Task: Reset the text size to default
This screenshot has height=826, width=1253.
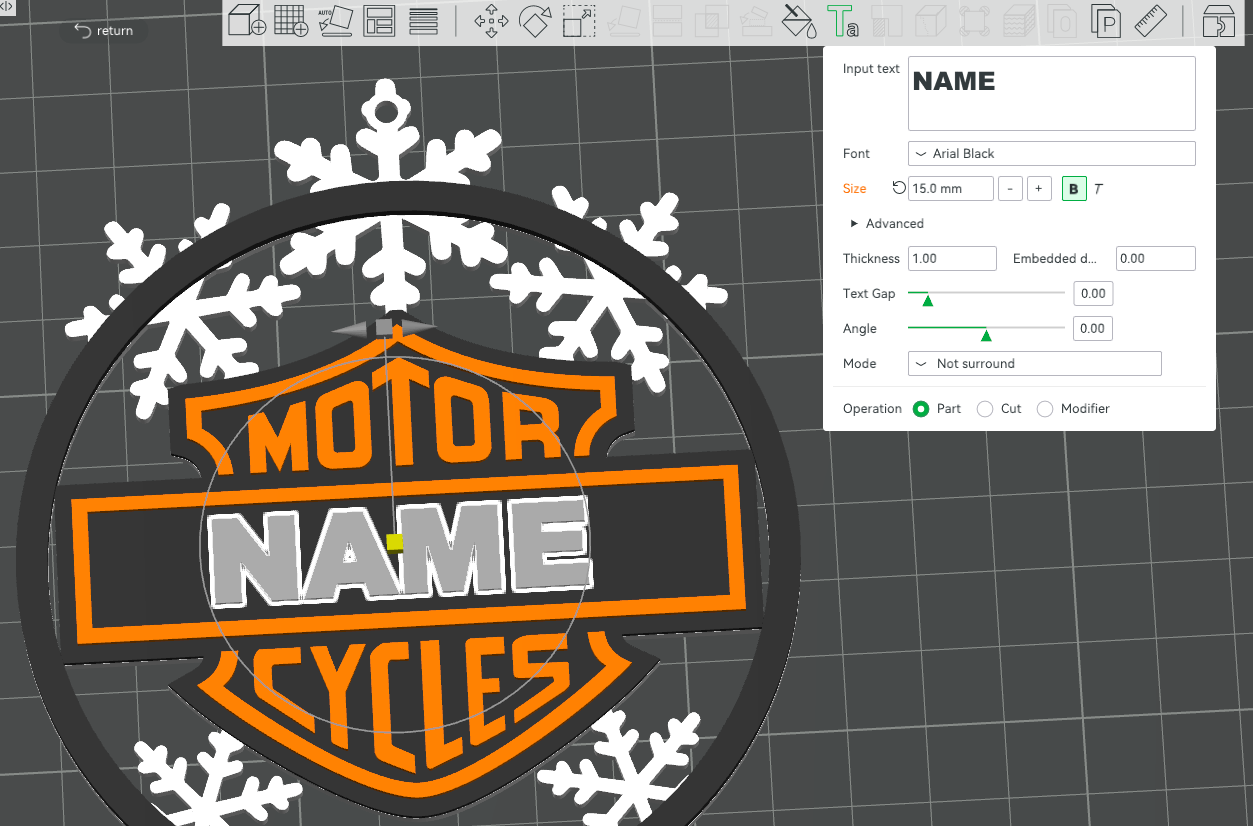Action: click(898, 188)
